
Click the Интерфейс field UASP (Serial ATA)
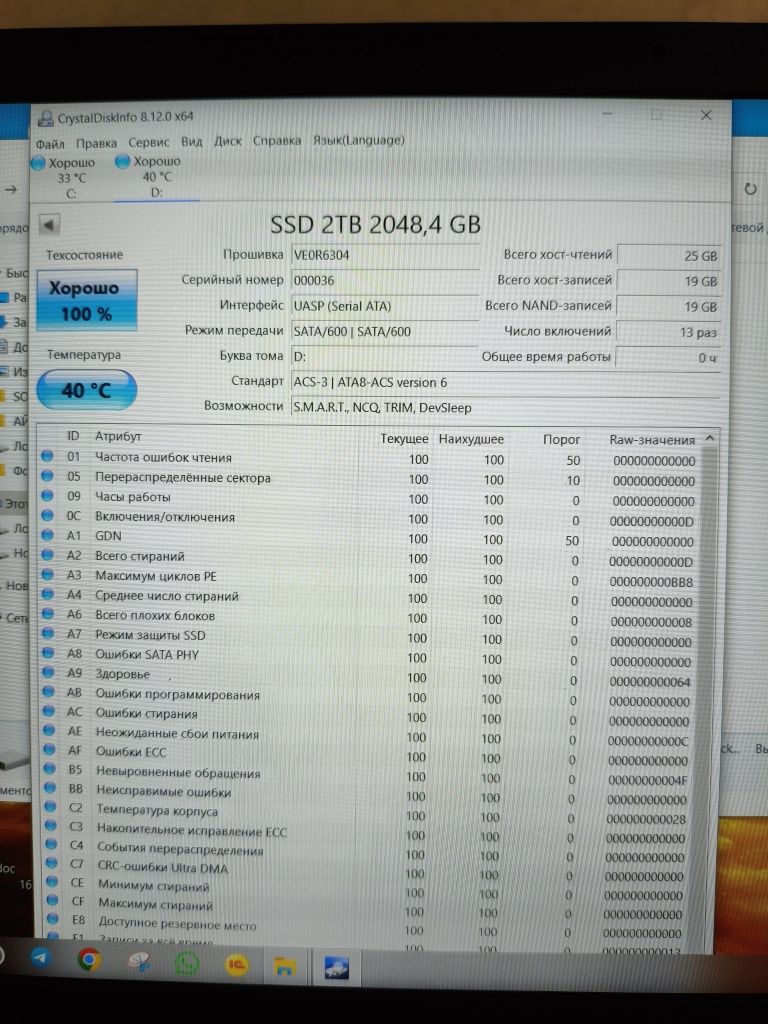coord(384,306)
